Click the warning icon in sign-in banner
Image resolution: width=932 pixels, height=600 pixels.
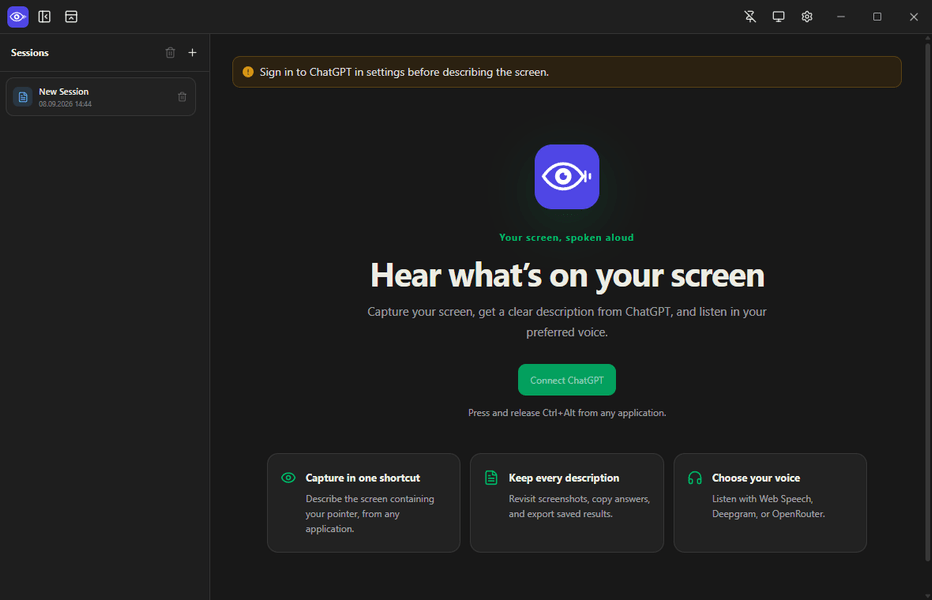pos(248,72)
